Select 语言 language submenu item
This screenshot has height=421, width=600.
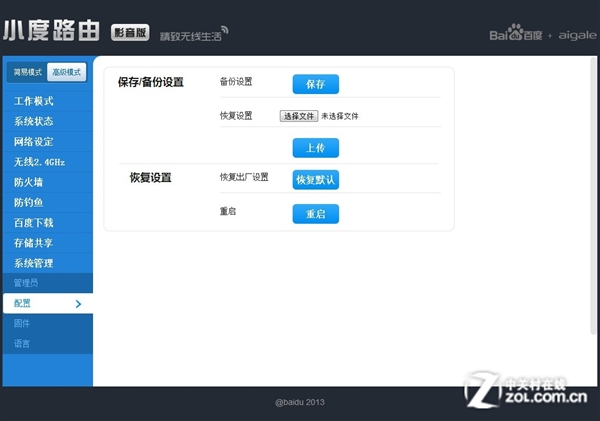pos(47,344)
